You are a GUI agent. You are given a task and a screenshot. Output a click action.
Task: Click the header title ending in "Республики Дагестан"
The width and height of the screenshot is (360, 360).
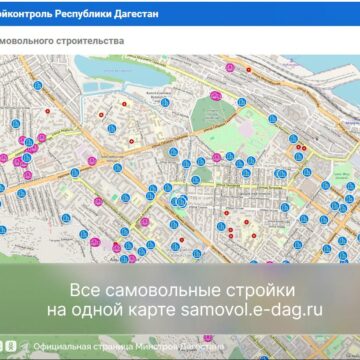(79, 14)
